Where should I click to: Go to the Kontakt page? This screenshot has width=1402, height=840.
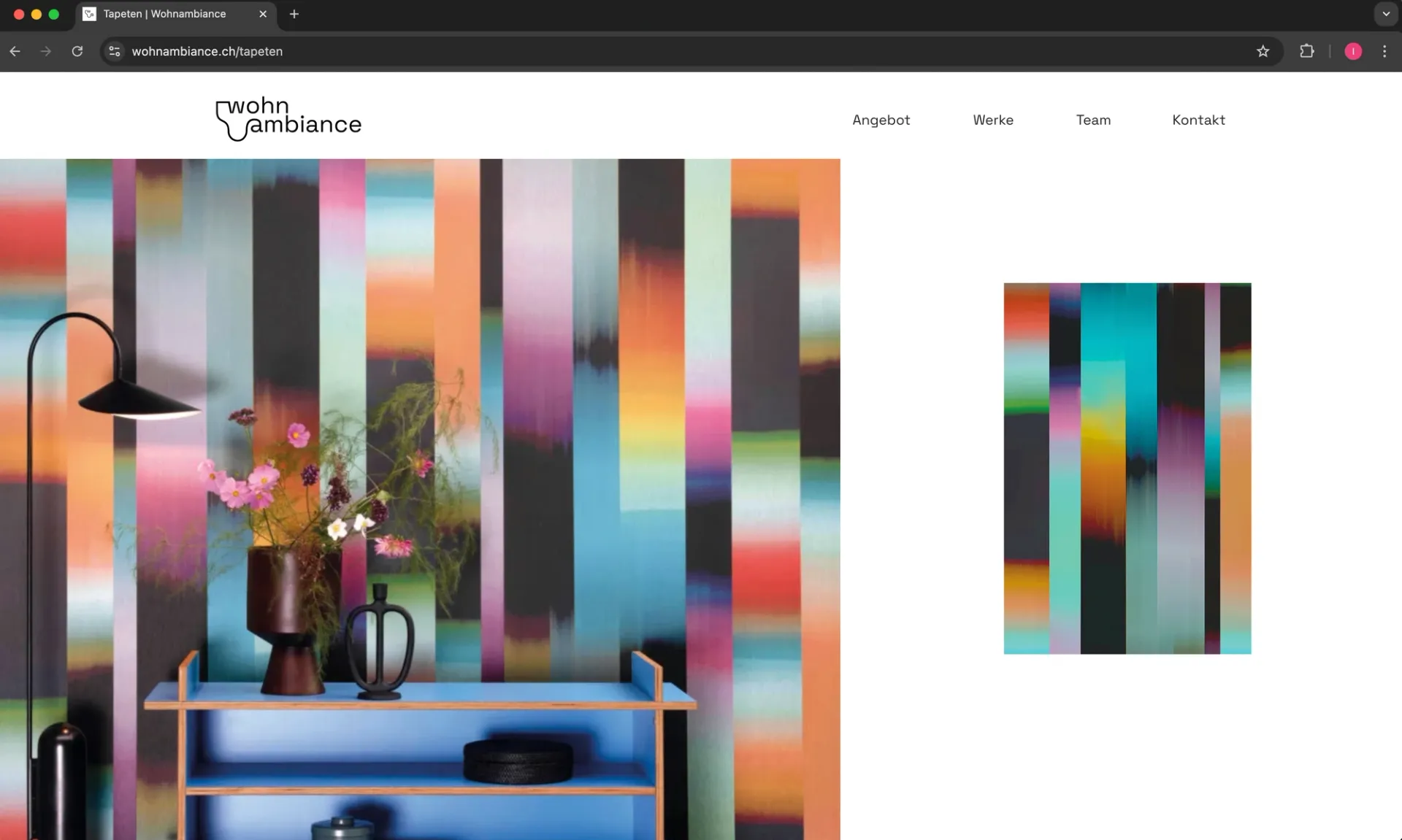[1198, 120]
